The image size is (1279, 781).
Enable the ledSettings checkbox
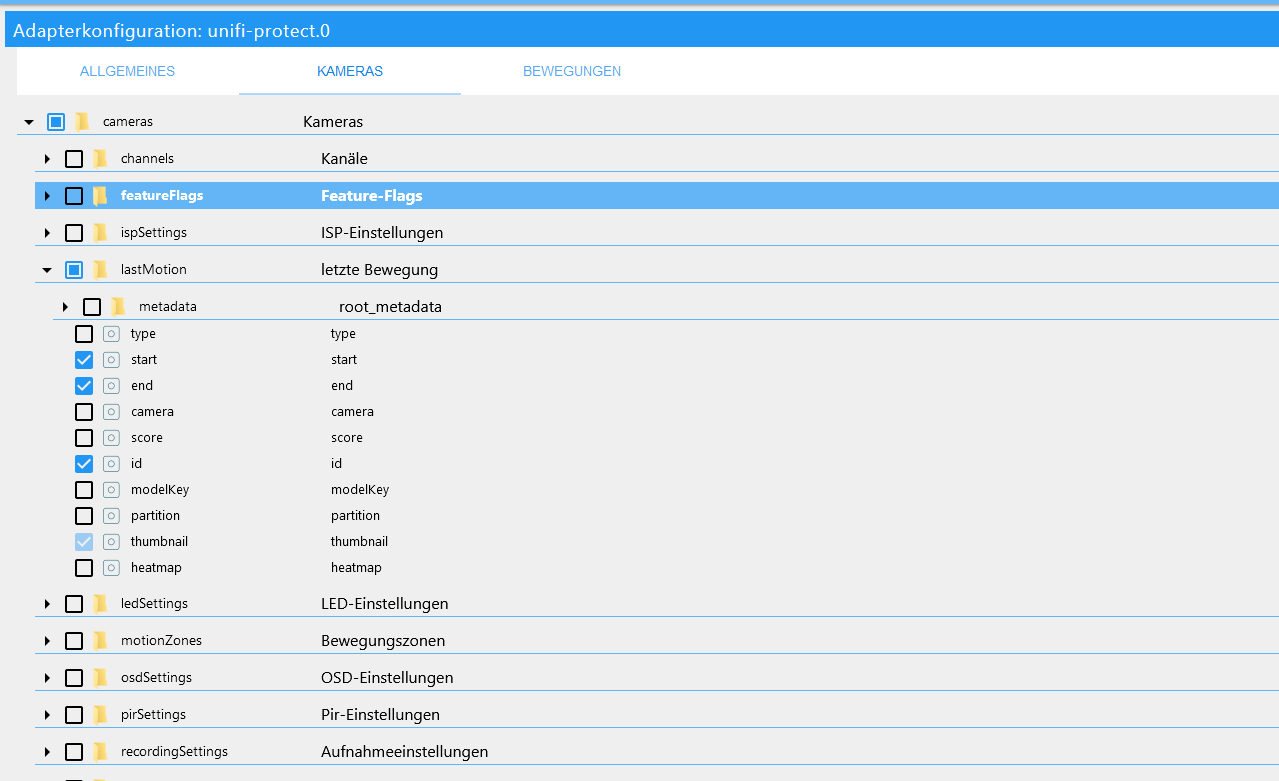pyautogui.click(x=74, y=604)
